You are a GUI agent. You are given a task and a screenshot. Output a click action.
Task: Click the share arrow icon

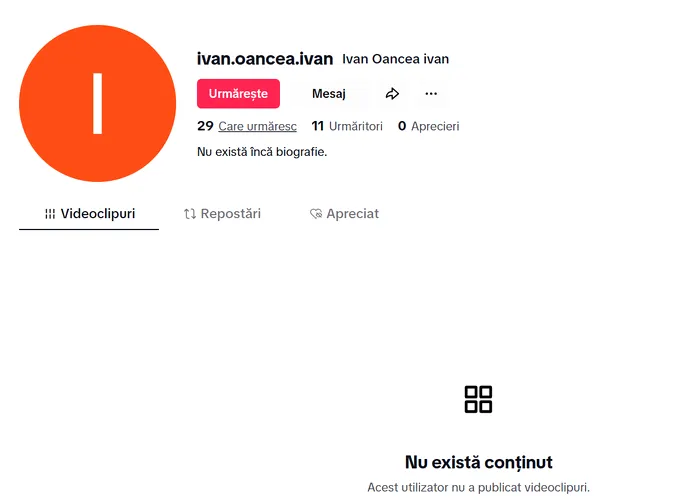(x=393, y=94)
